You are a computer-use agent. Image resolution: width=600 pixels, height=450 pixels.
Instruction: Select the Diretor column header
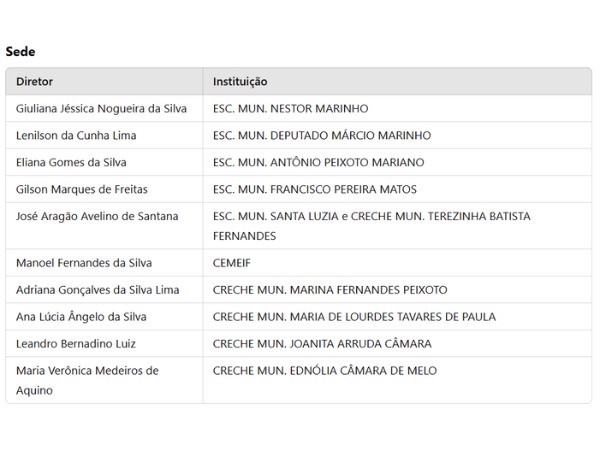[x=104, y=82]
